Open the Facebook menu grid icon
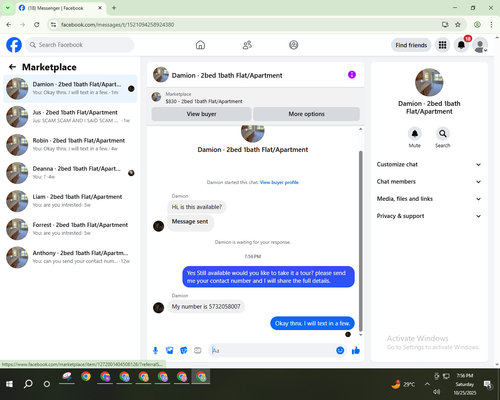The width and height of the screenshot is (500, 400). (442, 45)
